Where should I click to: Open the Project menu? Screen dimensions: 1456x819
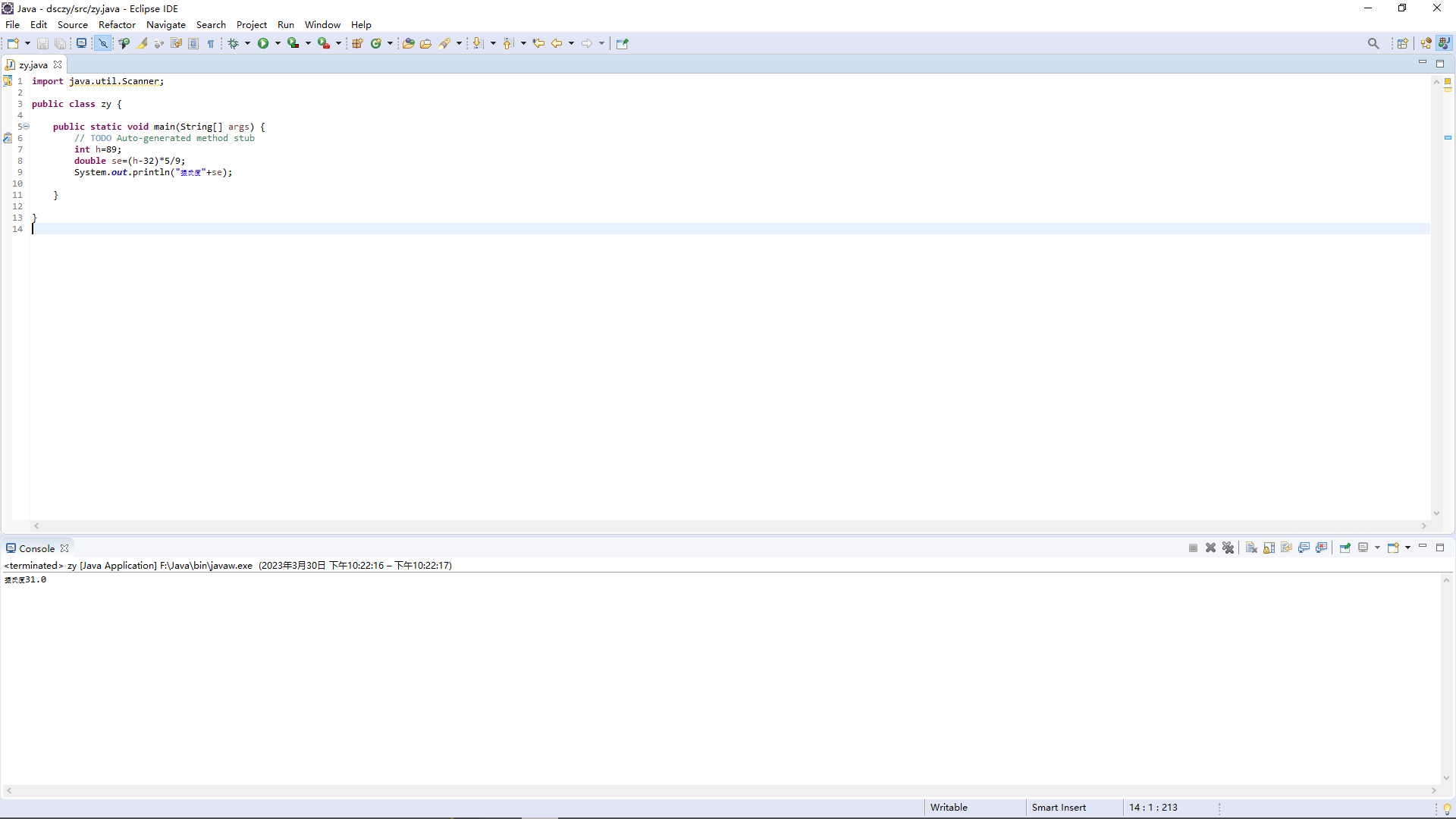tap(251, 25)
